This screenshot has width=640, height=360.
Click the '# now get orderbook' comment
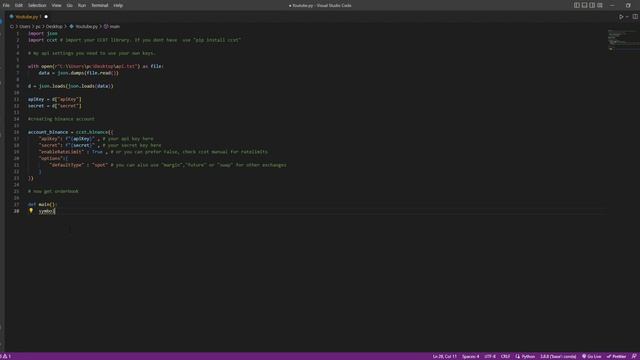coord(53,191)
